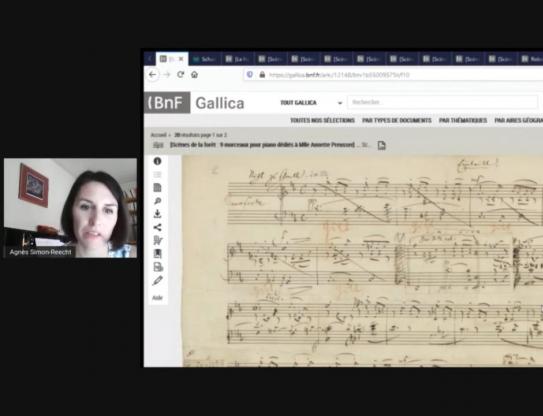543x416 pixels.
Task: Open the PAR THÉMATIQUES menu
Action: 463,120
